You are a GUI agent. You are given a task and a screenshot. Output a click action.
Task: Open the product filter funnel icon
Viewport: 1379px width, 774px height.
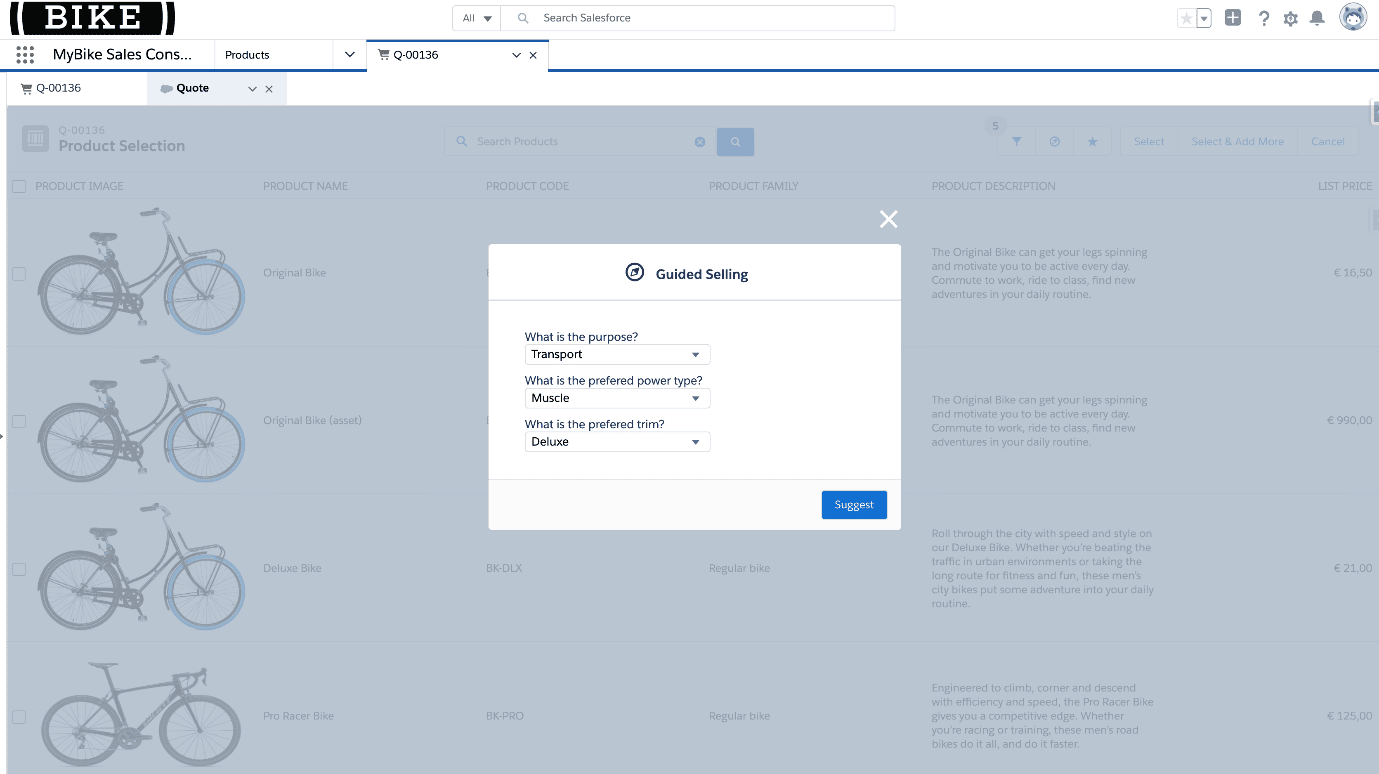tap(1016, 142)
